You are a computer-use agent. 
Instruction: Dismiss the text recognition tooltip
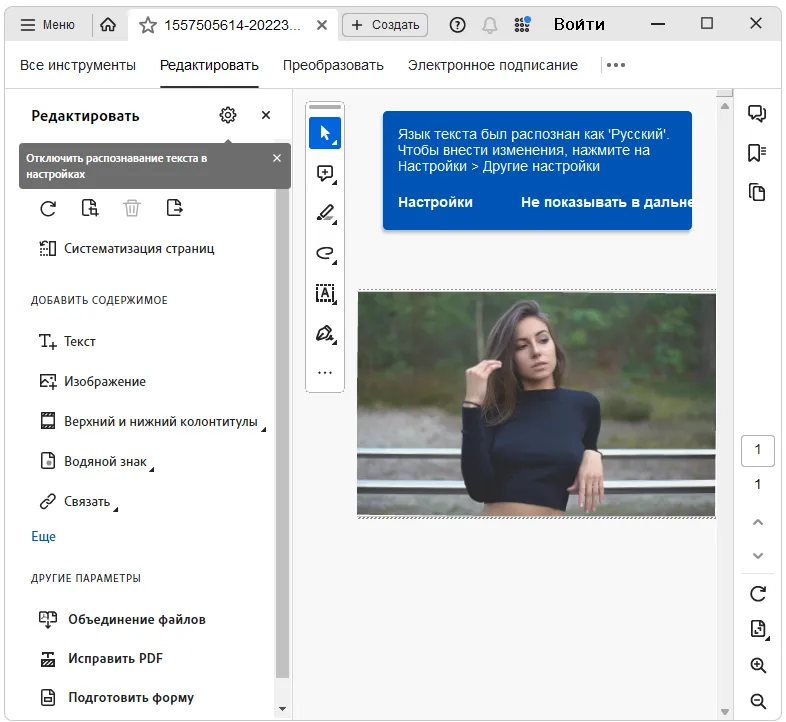pos(277,158)
